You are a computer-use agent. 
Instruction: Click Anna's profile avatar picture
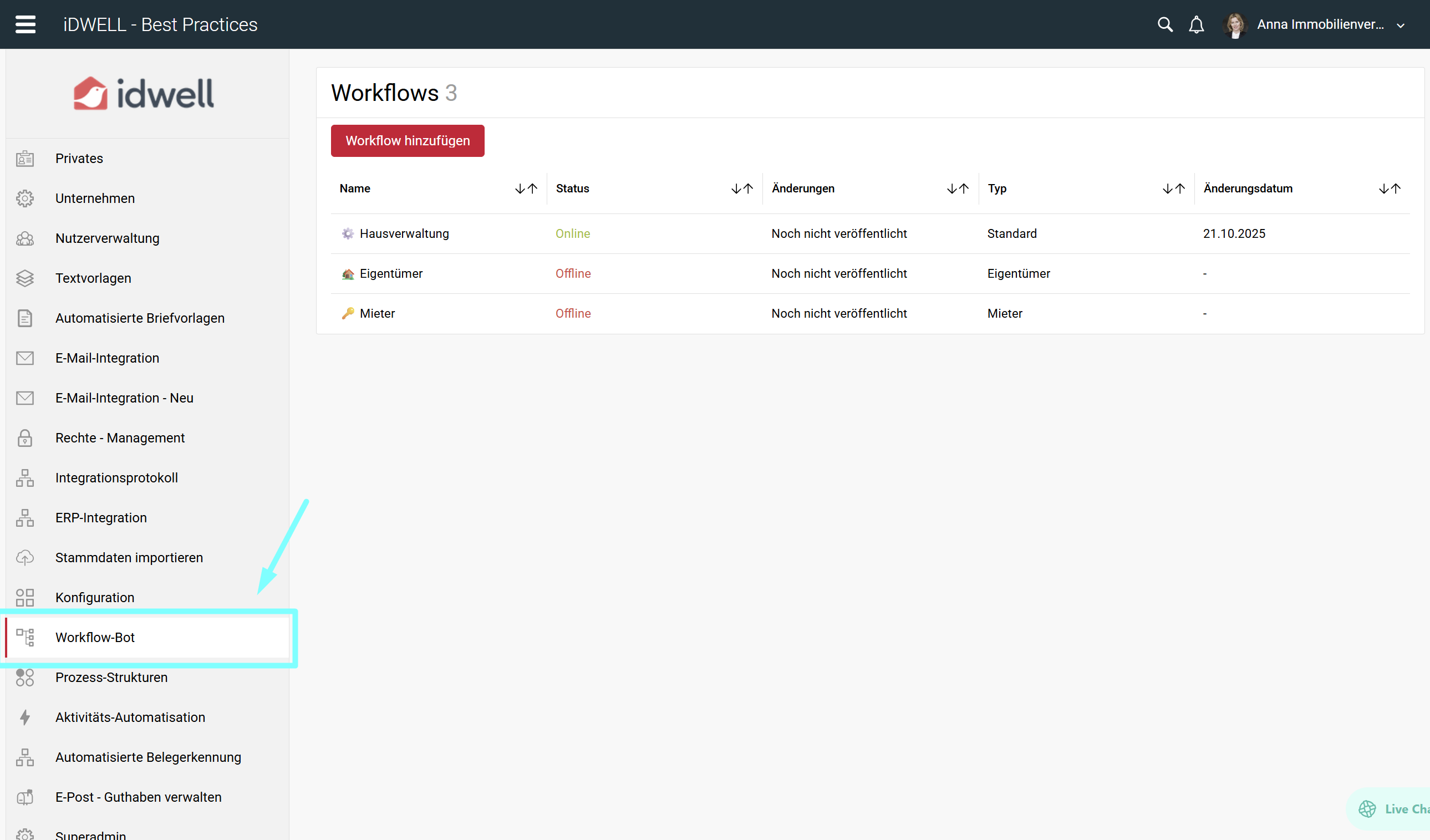coord(1235,25)
